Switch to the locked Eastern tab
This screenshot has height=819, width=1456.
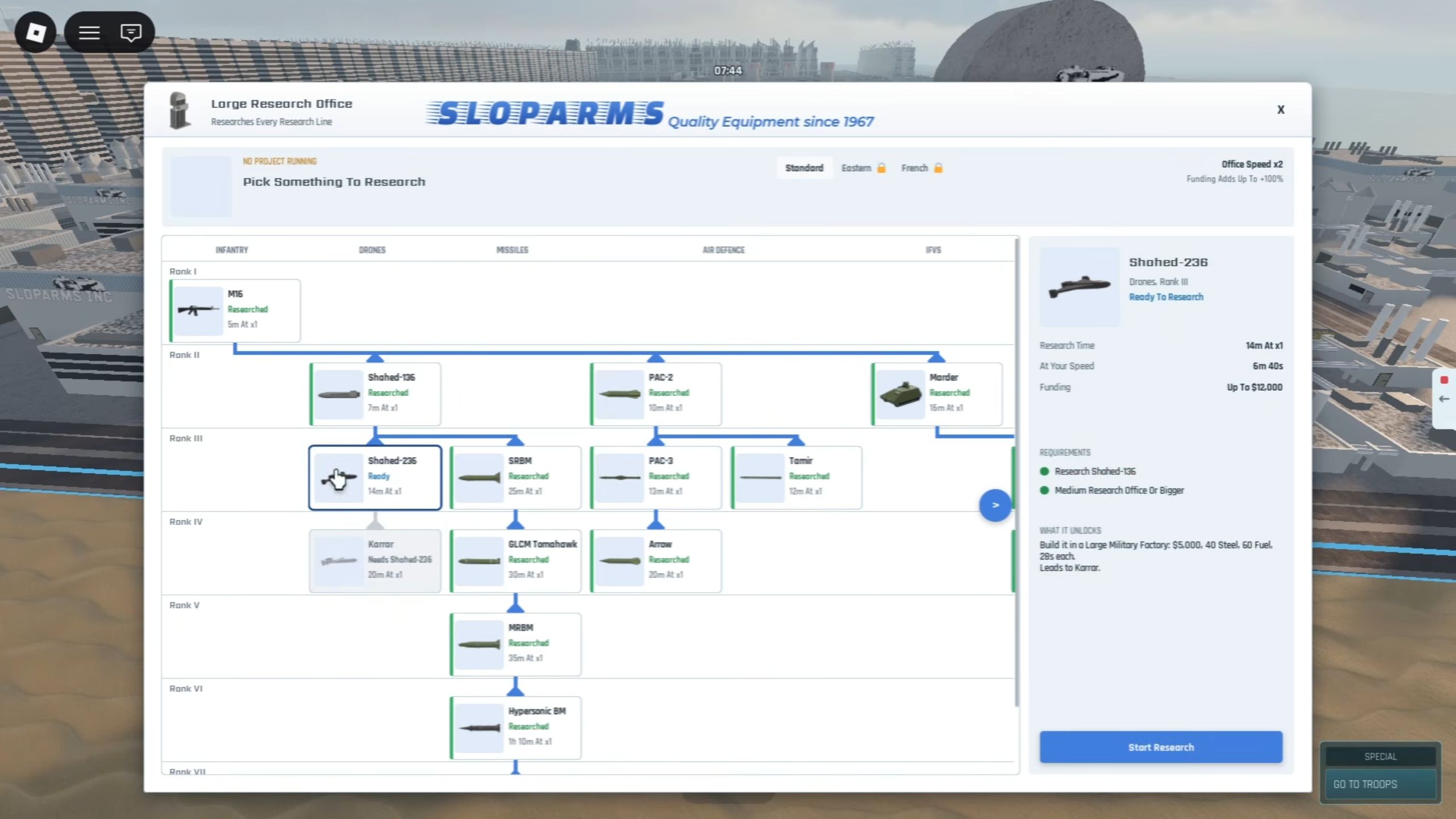coord(863,168)
